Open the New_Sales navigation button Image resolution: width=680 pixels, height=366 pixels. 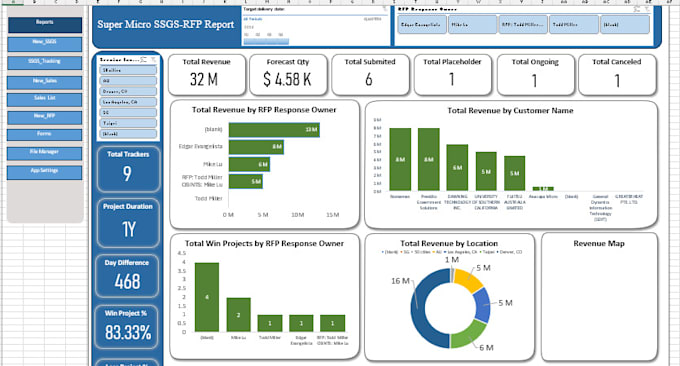coord(44,82)
